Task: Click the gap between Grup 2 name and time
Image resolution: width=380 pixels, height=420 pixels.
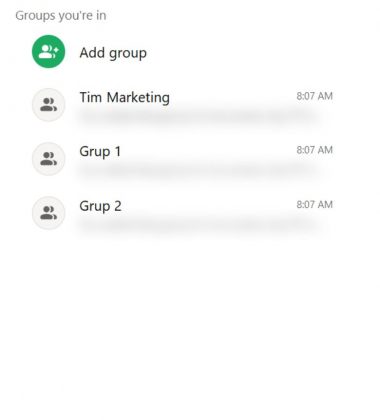Action: (208, 205)
